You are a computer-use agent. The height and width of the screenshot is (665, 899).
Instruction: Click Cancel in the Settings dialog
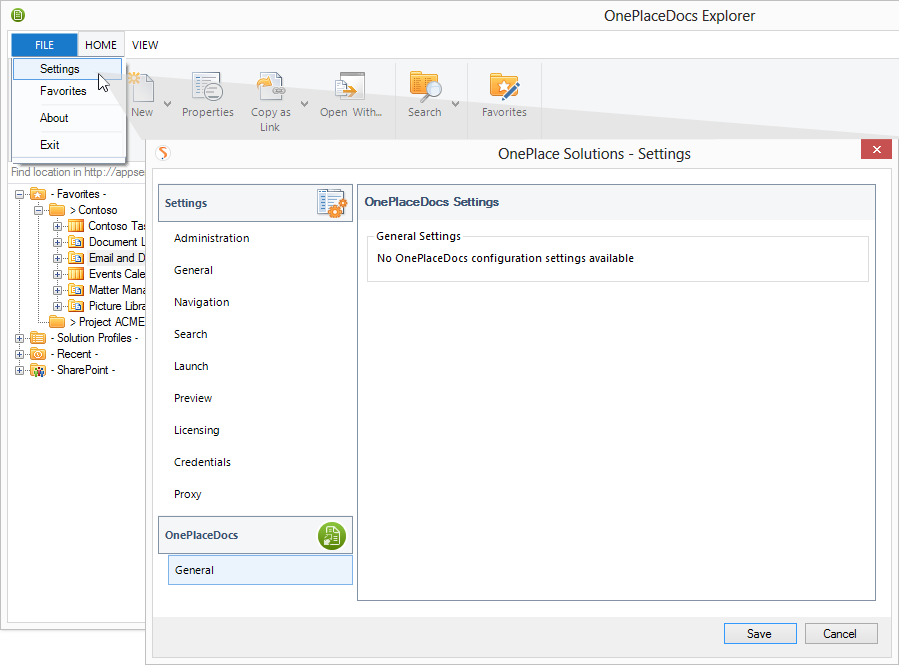[840, 633]
